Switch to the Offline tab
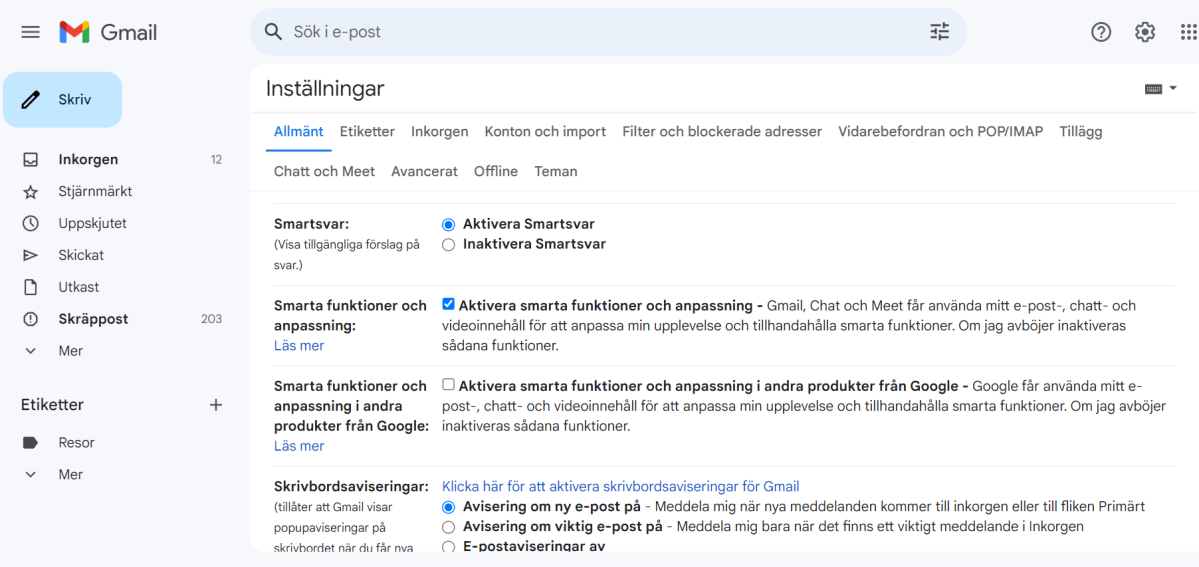Image resolution: width=1199 pixels, height=567 pixels. tap(496, 171)
